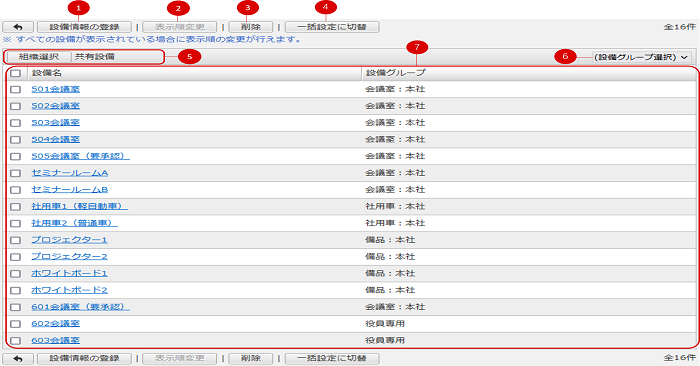This screenshot has height=366, width=700.
Task: Check the box for ホワイトボード2
Action: coord(16,290)
